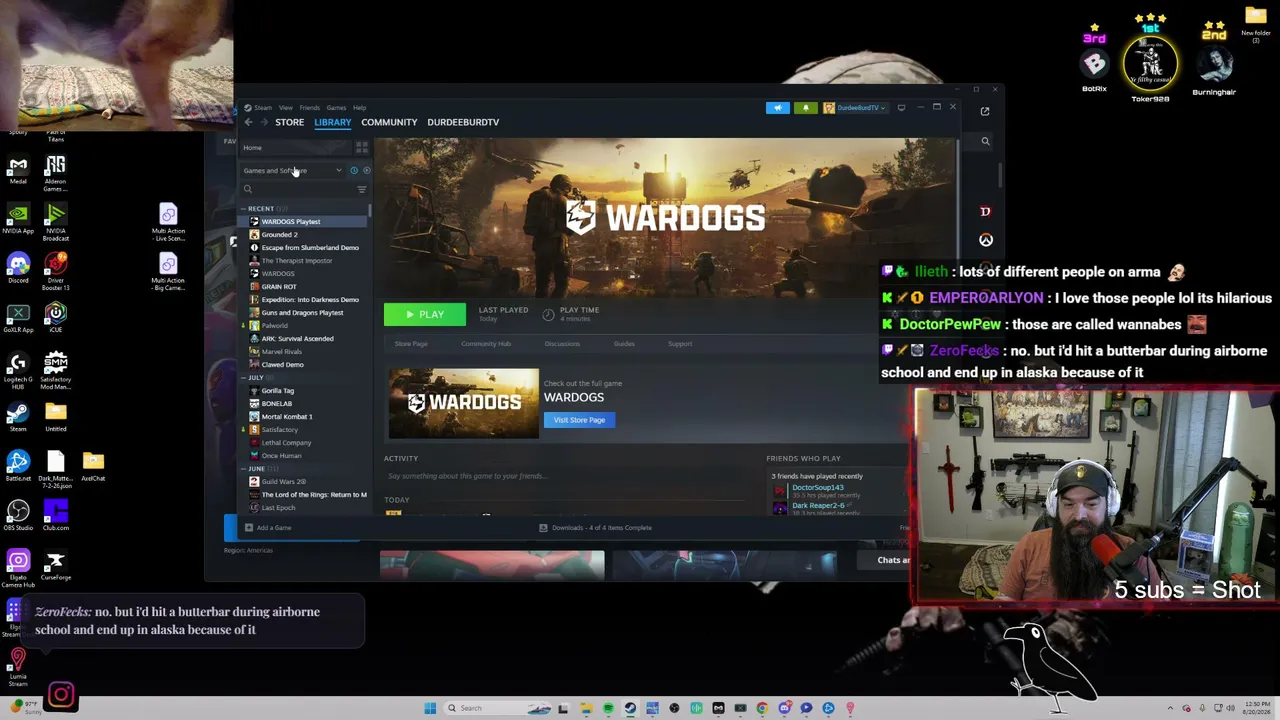Open the STORE tab
This screenshot has height=720, width=1280.
[x=289, y=122]
